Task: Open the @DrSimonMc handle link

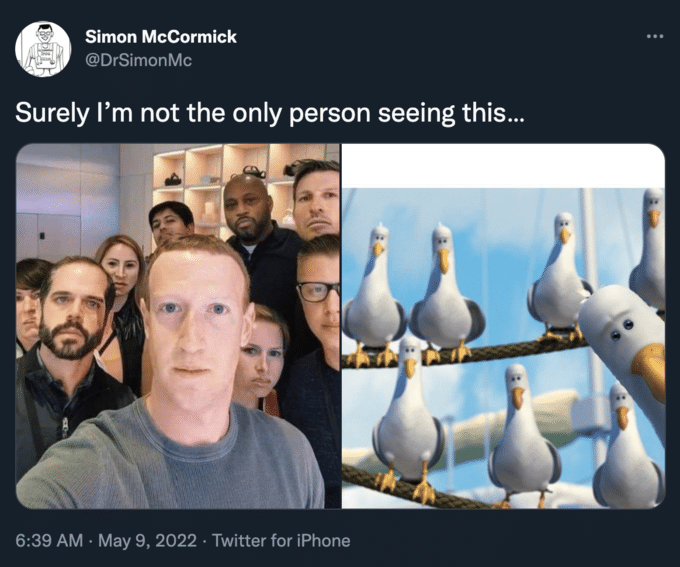Action: click(138, 60)
